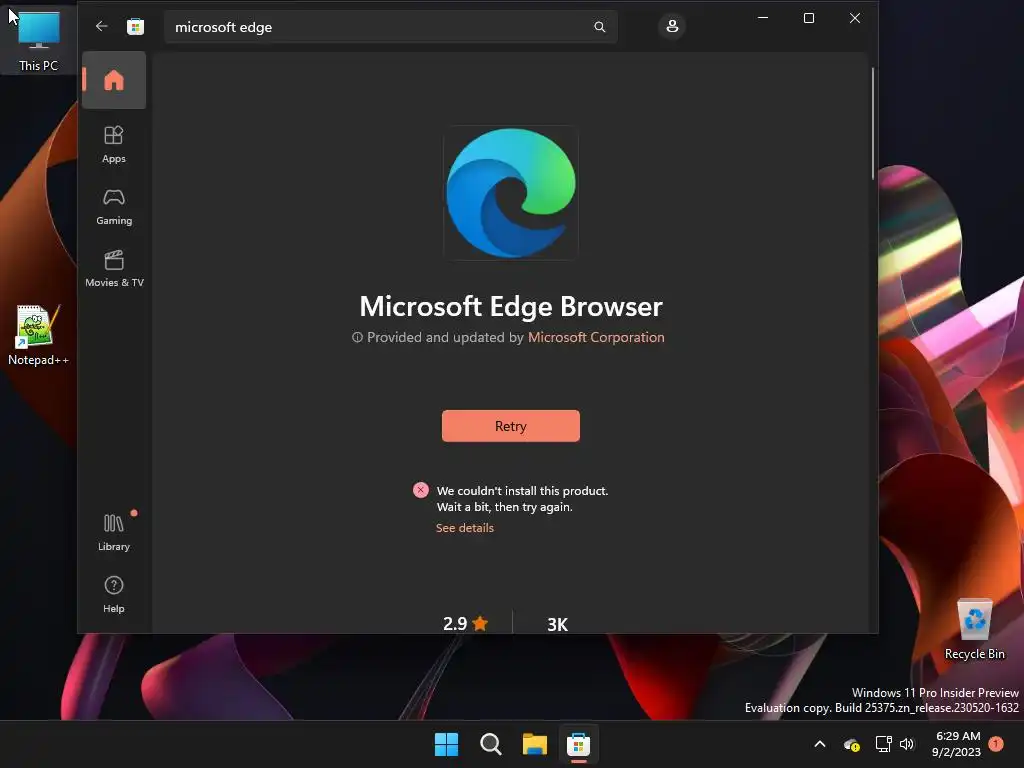Open the network tray icon

pos(883,744)
